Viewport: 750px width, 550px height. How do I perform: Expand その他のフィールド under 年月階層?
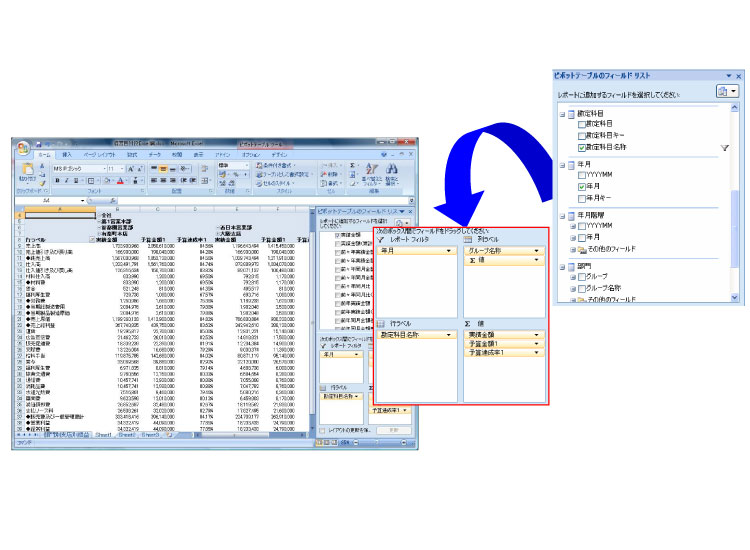(x=573, y=250)
